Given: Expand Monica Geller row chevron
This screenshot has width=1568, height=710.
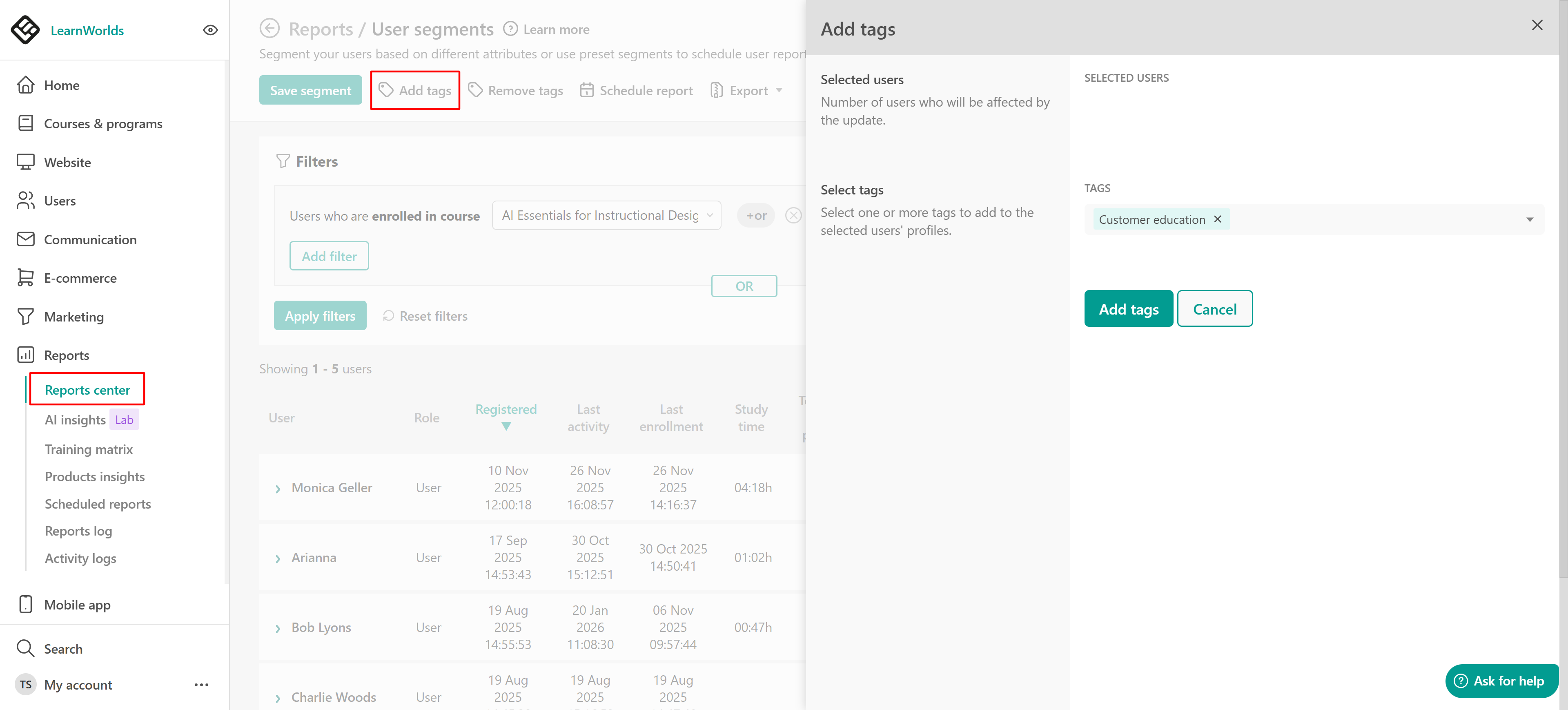Looking at the screenshot, I should click(278, 488).
